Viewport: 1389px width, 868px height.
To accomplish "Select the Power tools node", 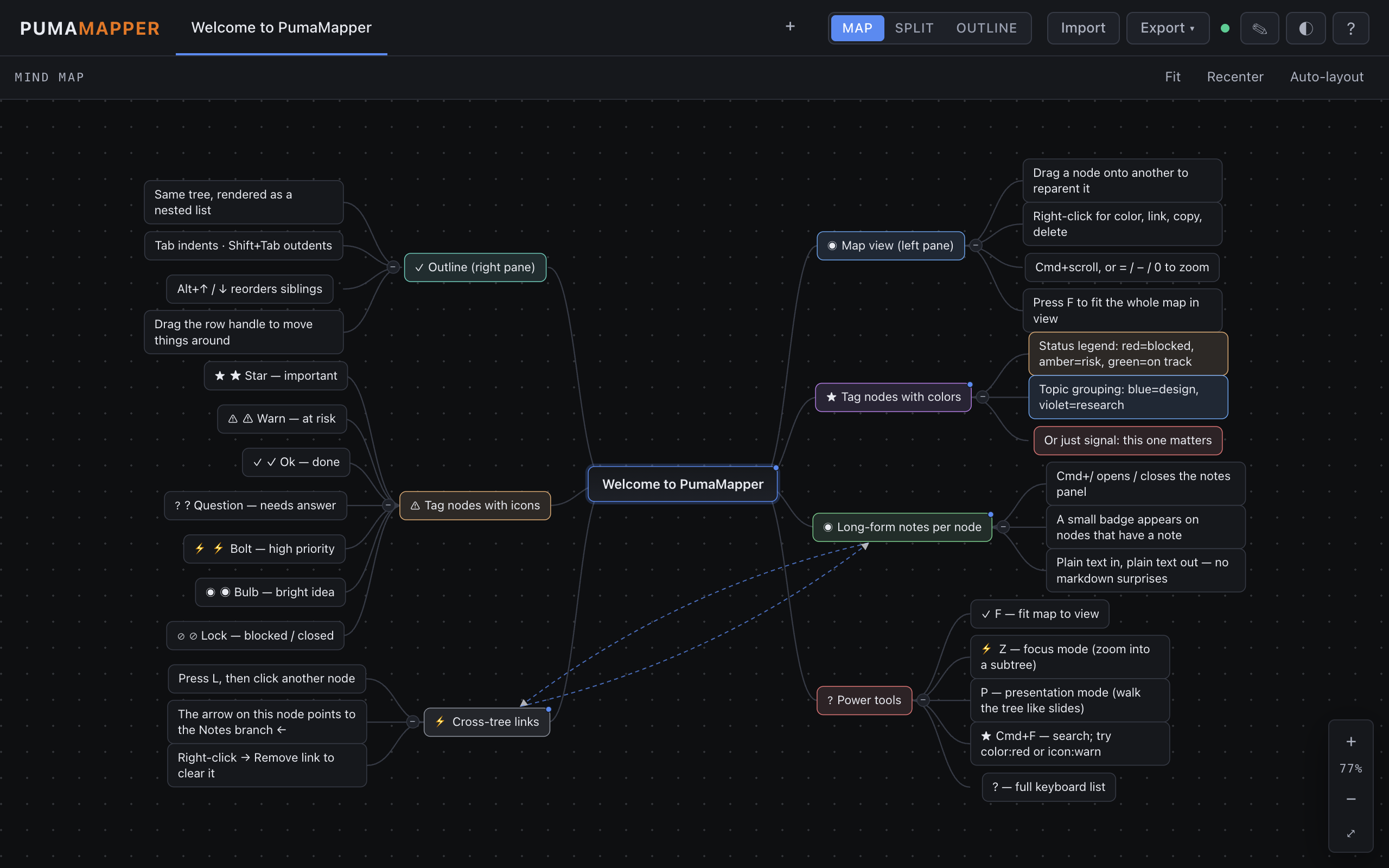I will click(x=864, y=700).
